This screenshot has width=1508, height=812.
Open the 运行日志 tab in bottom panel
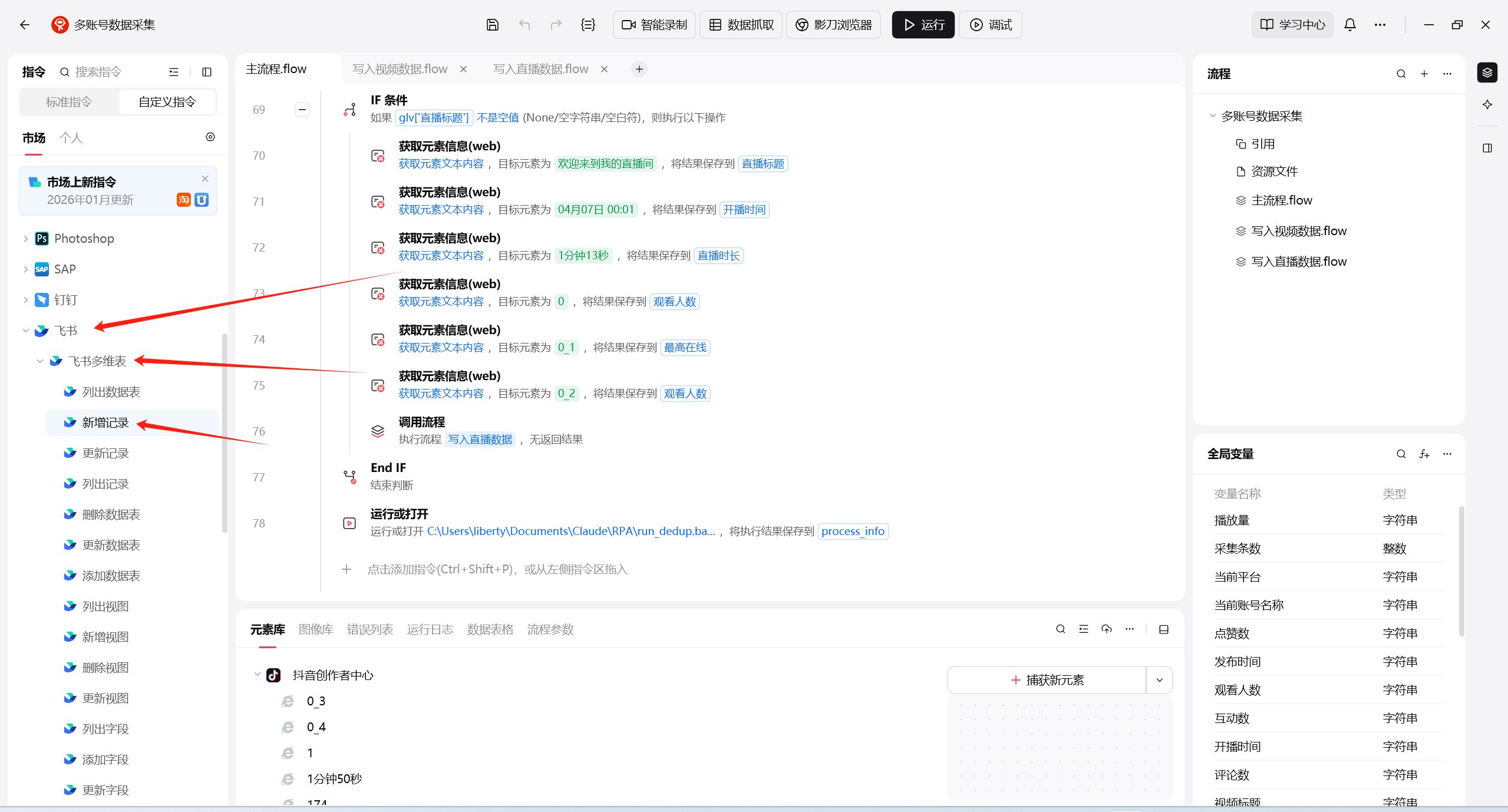[x=430, y=629]
